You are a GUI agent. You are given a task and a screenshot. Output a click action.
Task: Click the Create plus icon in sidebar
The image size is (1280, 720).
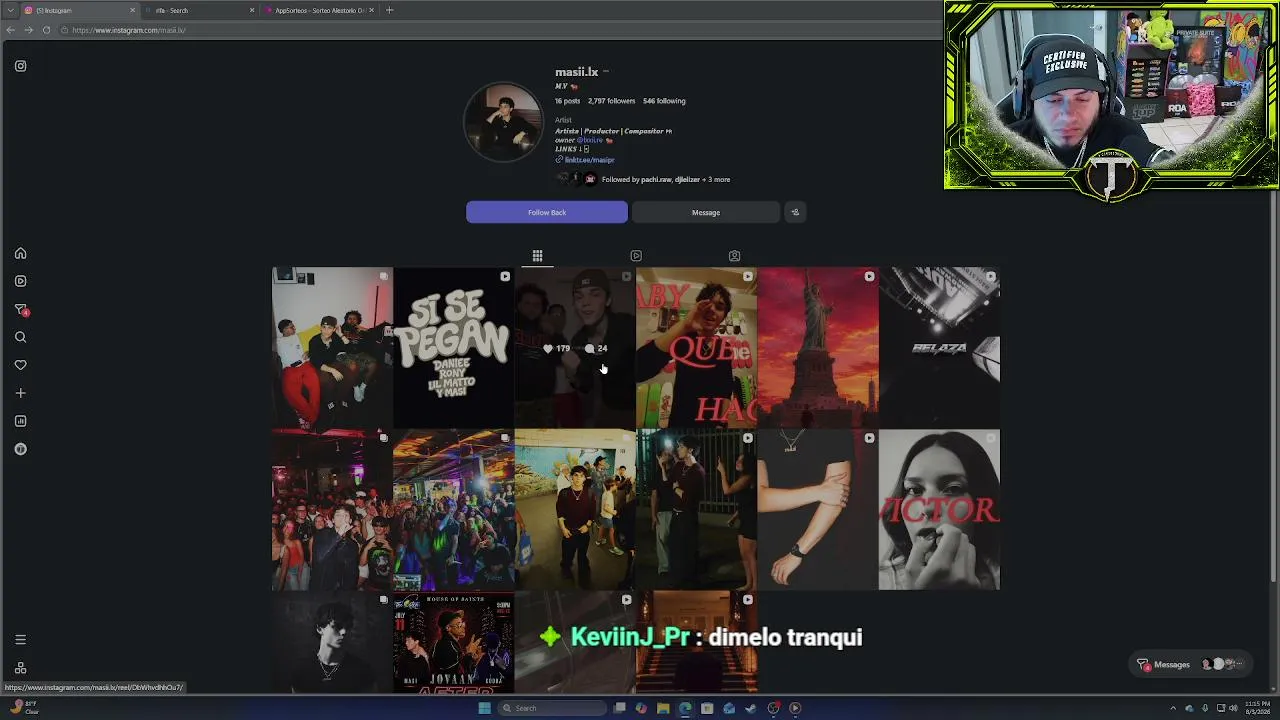20,393
